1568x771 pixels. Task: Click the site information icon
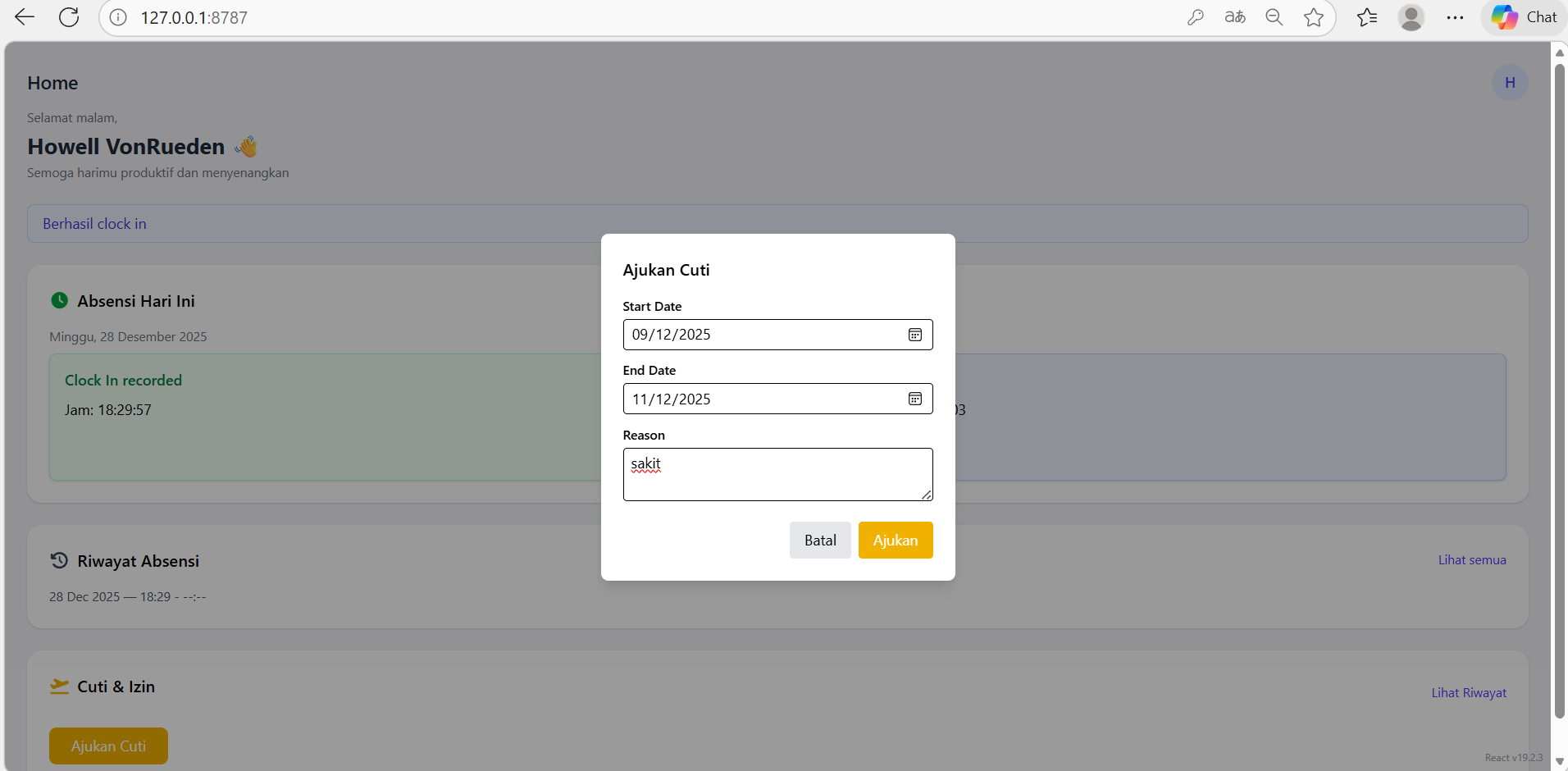(118, 17)
